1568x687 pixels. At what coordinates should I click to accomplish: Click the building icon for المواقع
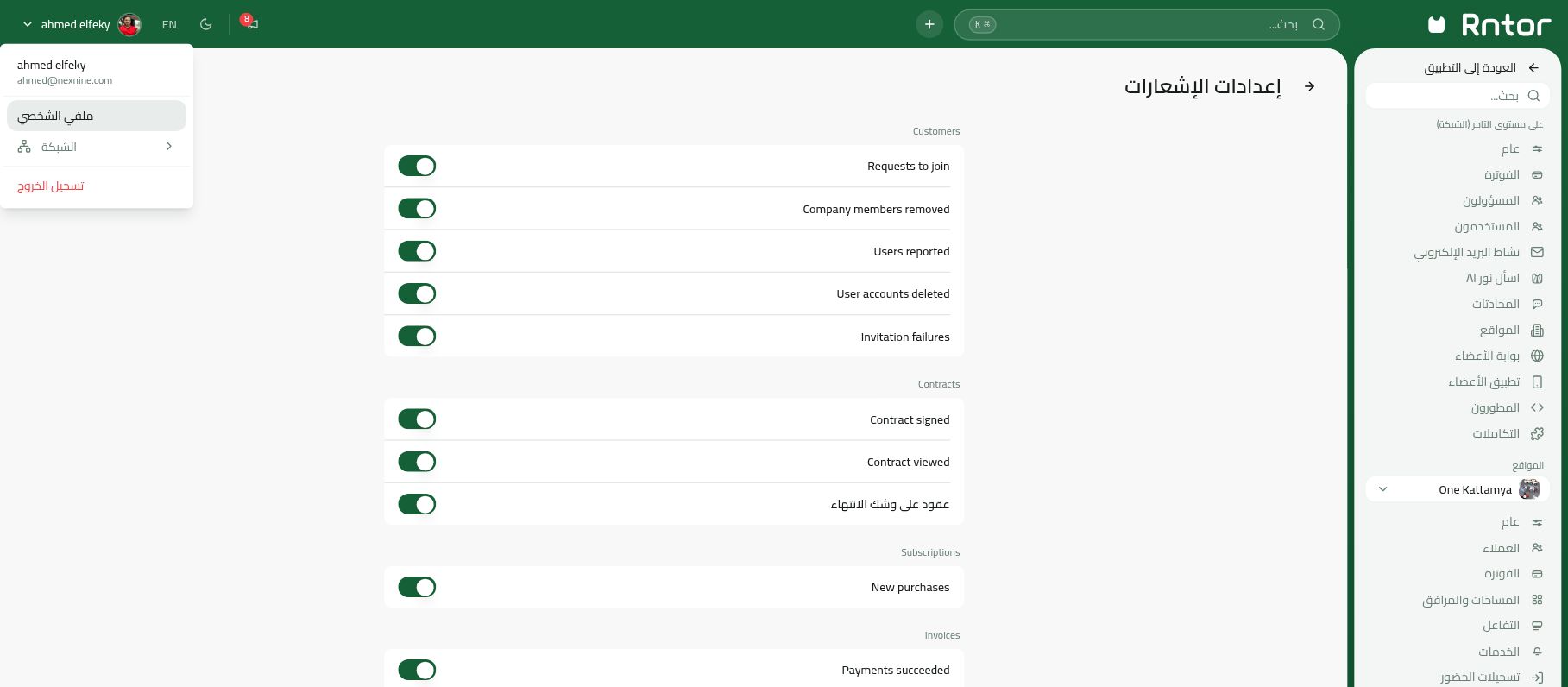[1537, 330]
